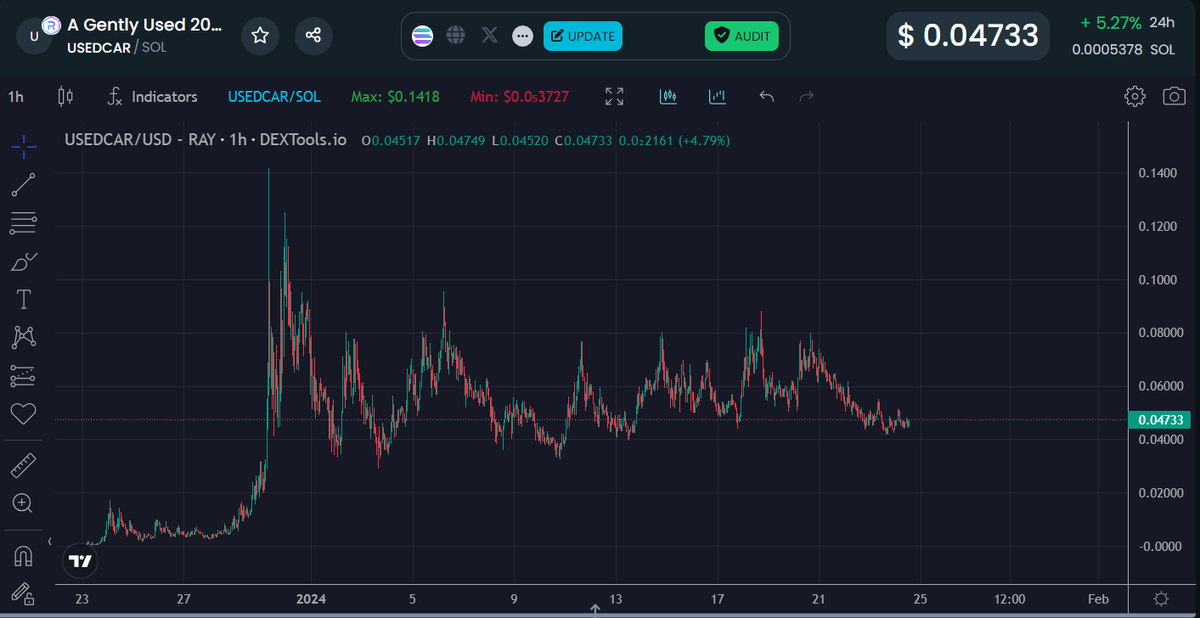Select the trend line drawing tool
Viewport: 1200px width, 618px height.
[24, 185]
